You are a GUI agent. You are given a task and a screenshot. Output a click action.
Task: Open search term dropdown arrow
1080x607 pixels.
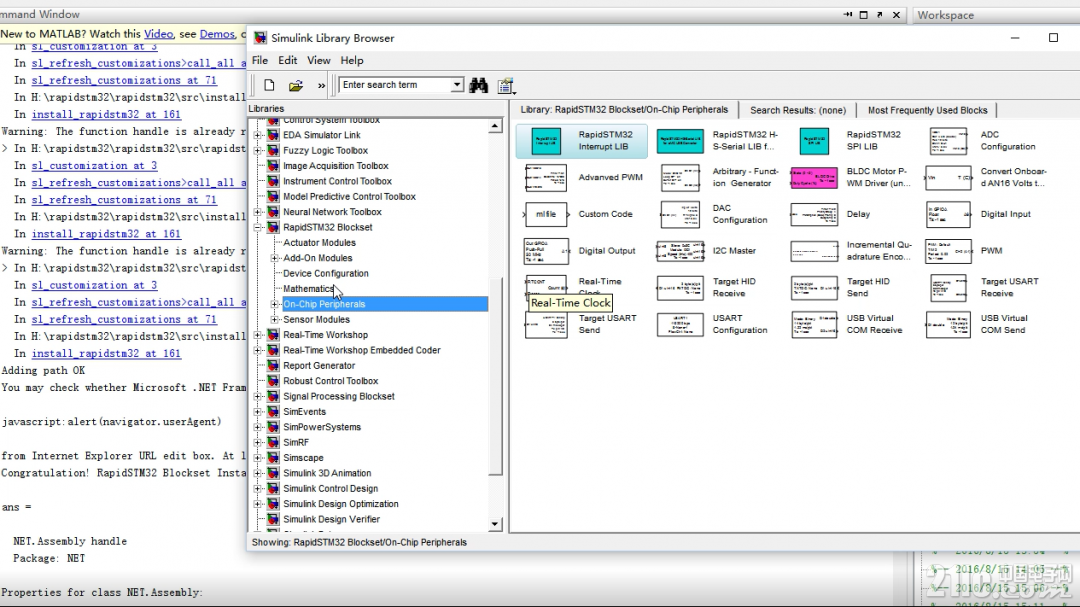pos(456,85)
